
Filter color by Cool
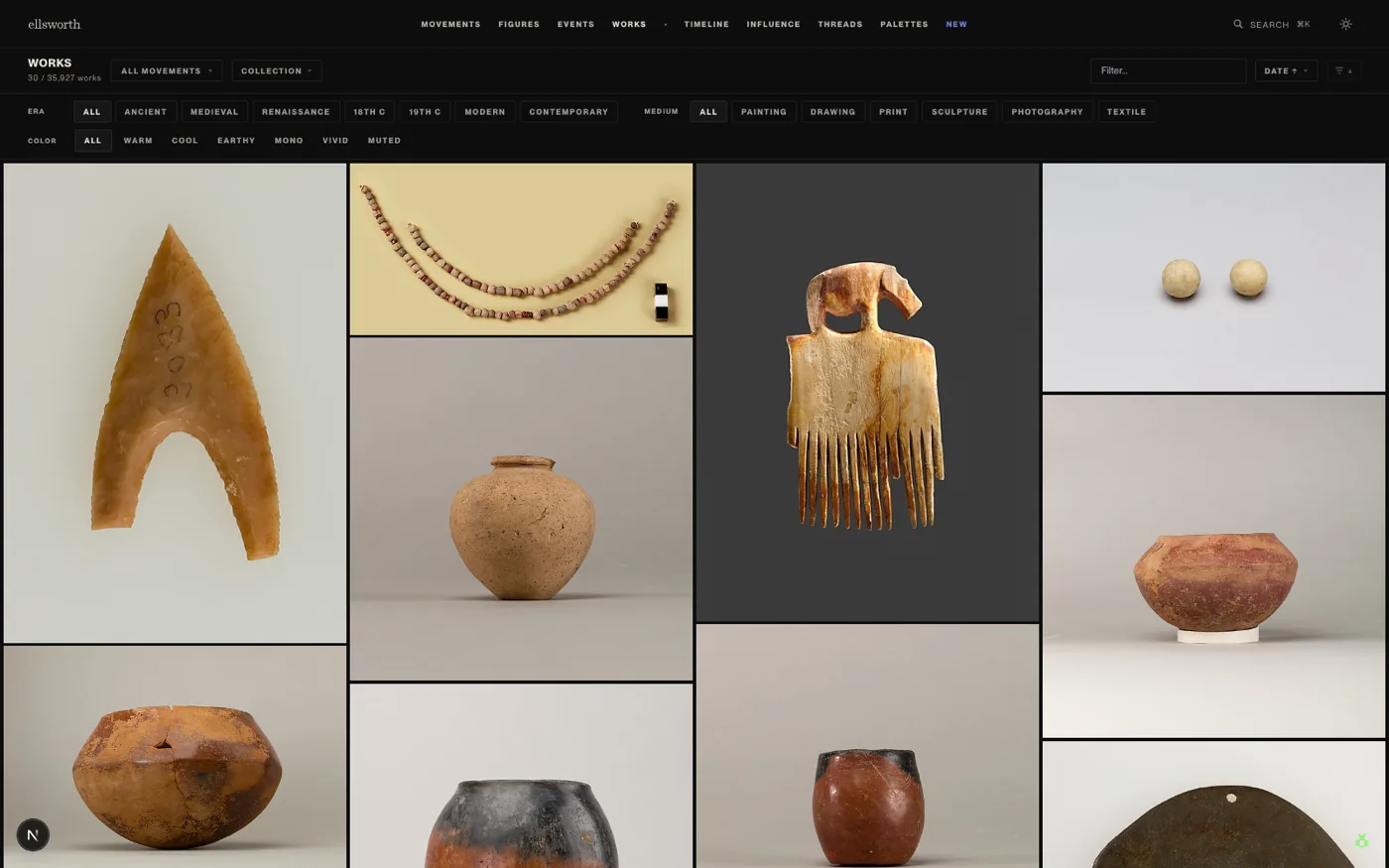coord(185,141)
